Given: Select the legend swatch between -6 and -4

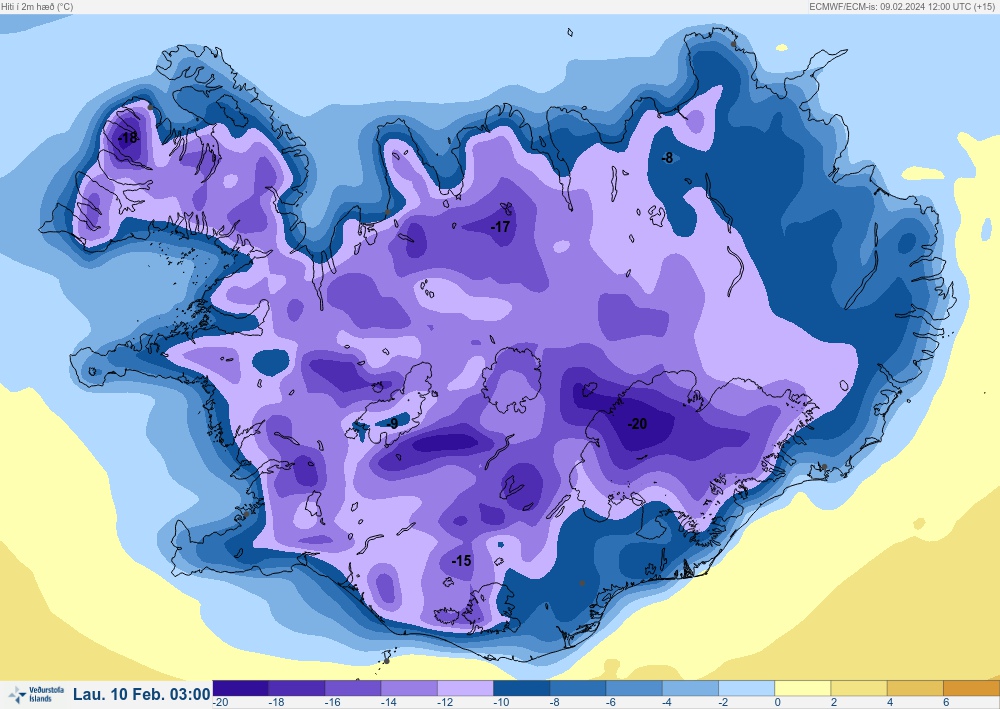Looking at the screenshot, I should tap(634, 688).
